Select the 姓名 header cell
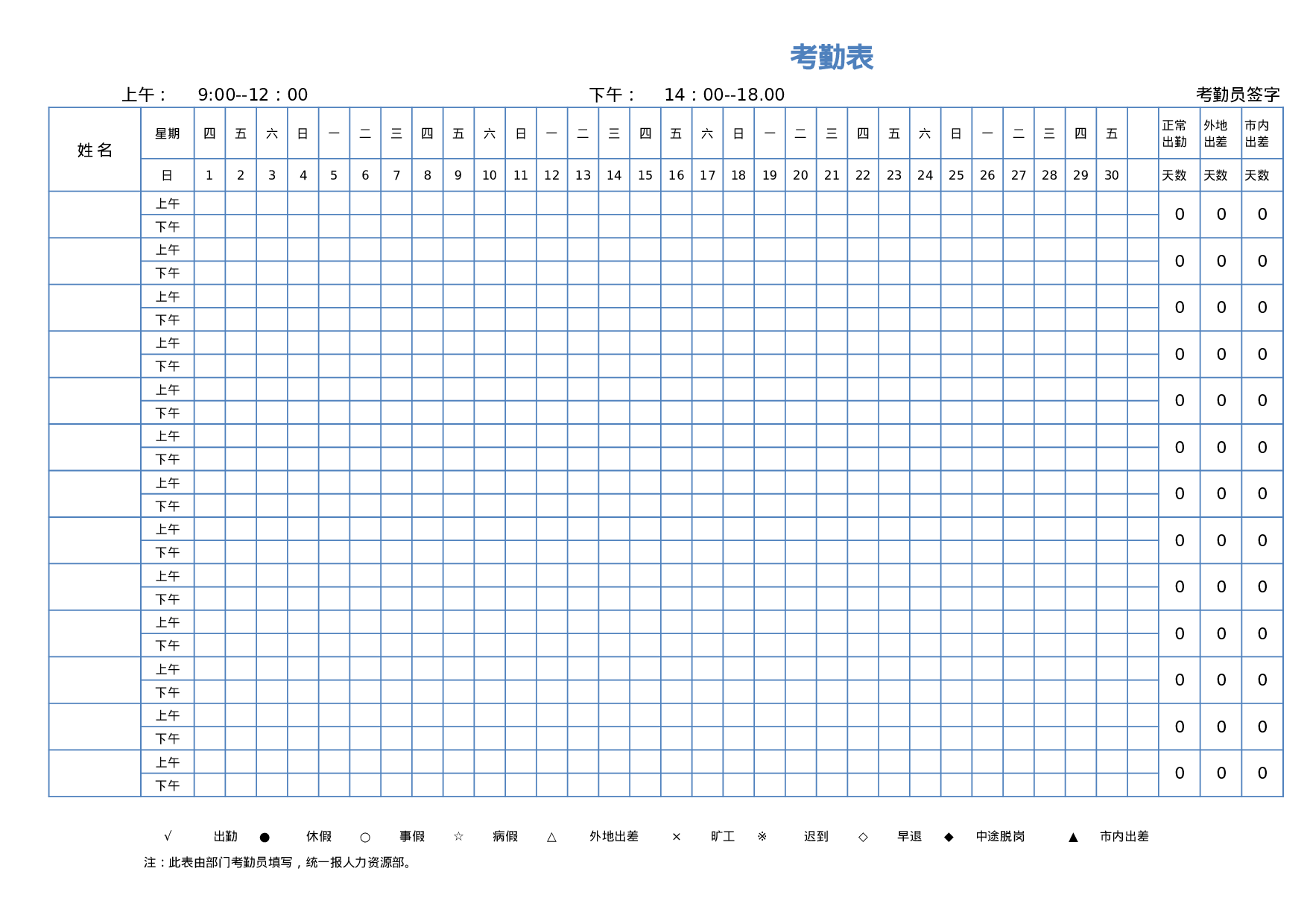Viewport: 1307px width, 924px height. tap(95, 150)
